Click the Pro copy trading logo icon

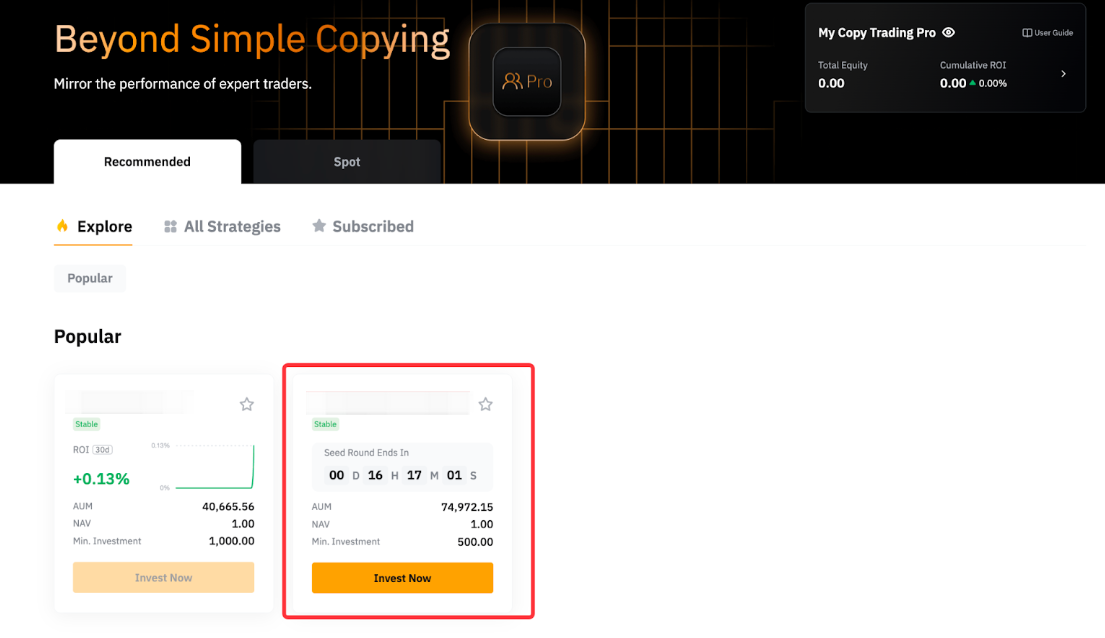(527, 82)
